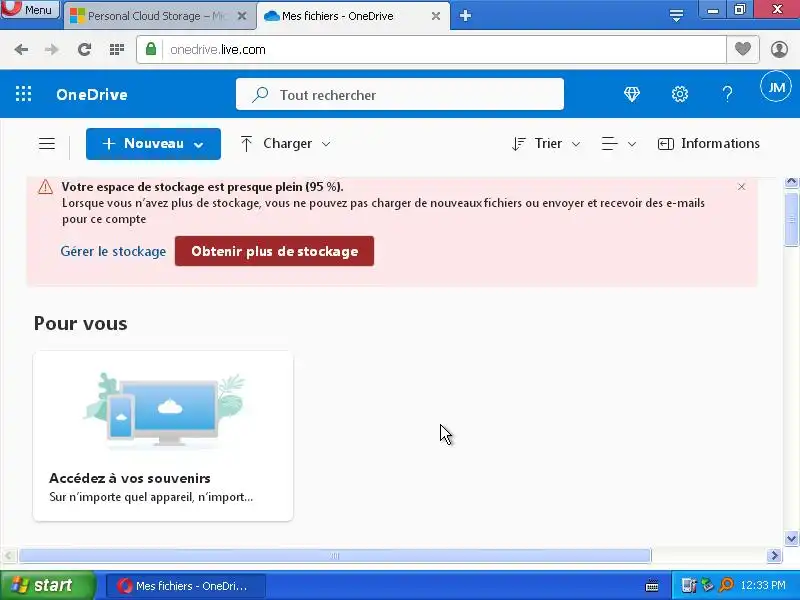Image resolution: width=800 pixels, height=600 pixels.
Task: Toggle the hamburger navigation pane
Action: coord(47,144)
